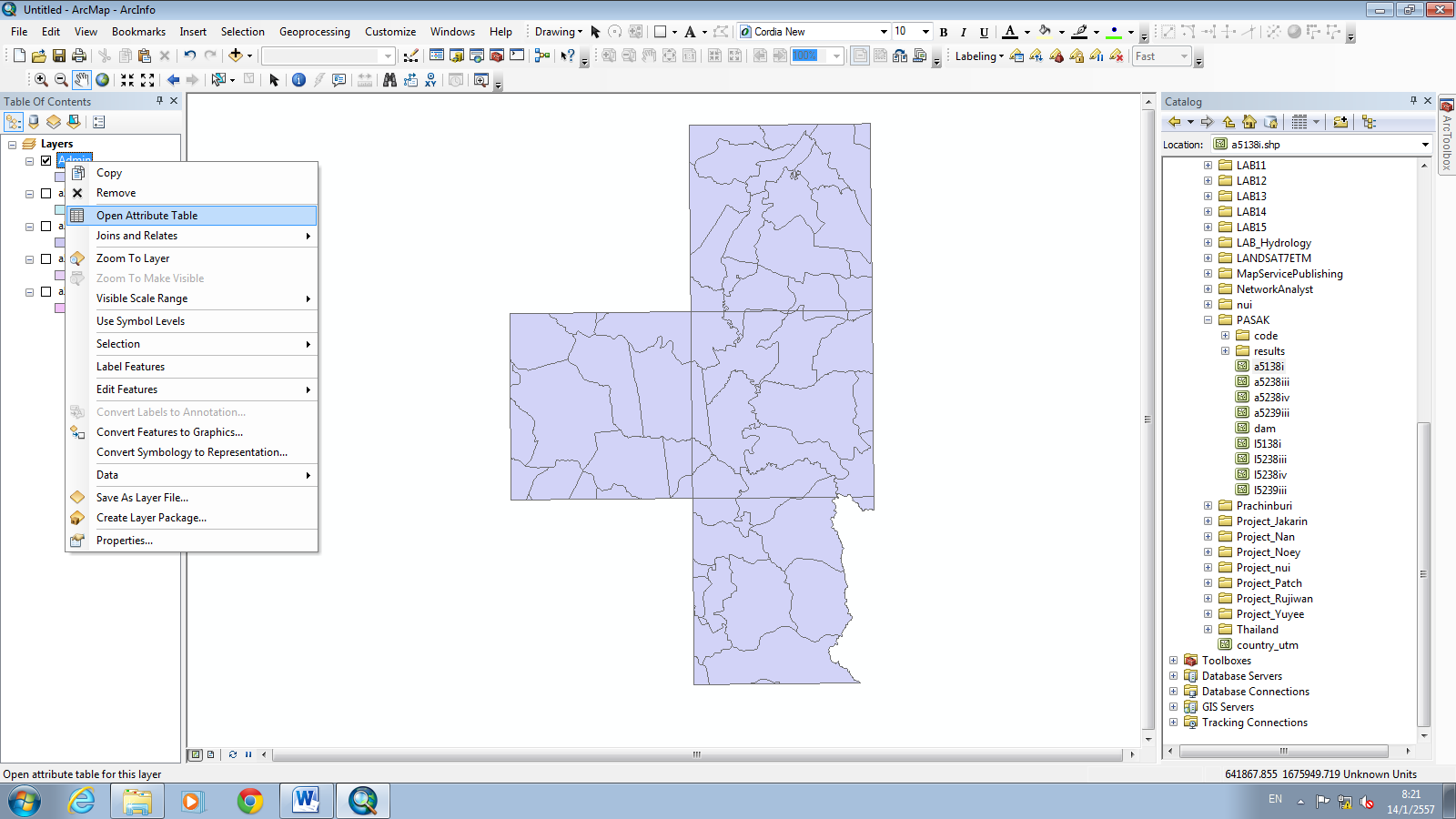Image resolution: width=1456 pixels, height=819 pixels.
Task: Switch to Data View
Action: tap(195, 754)
